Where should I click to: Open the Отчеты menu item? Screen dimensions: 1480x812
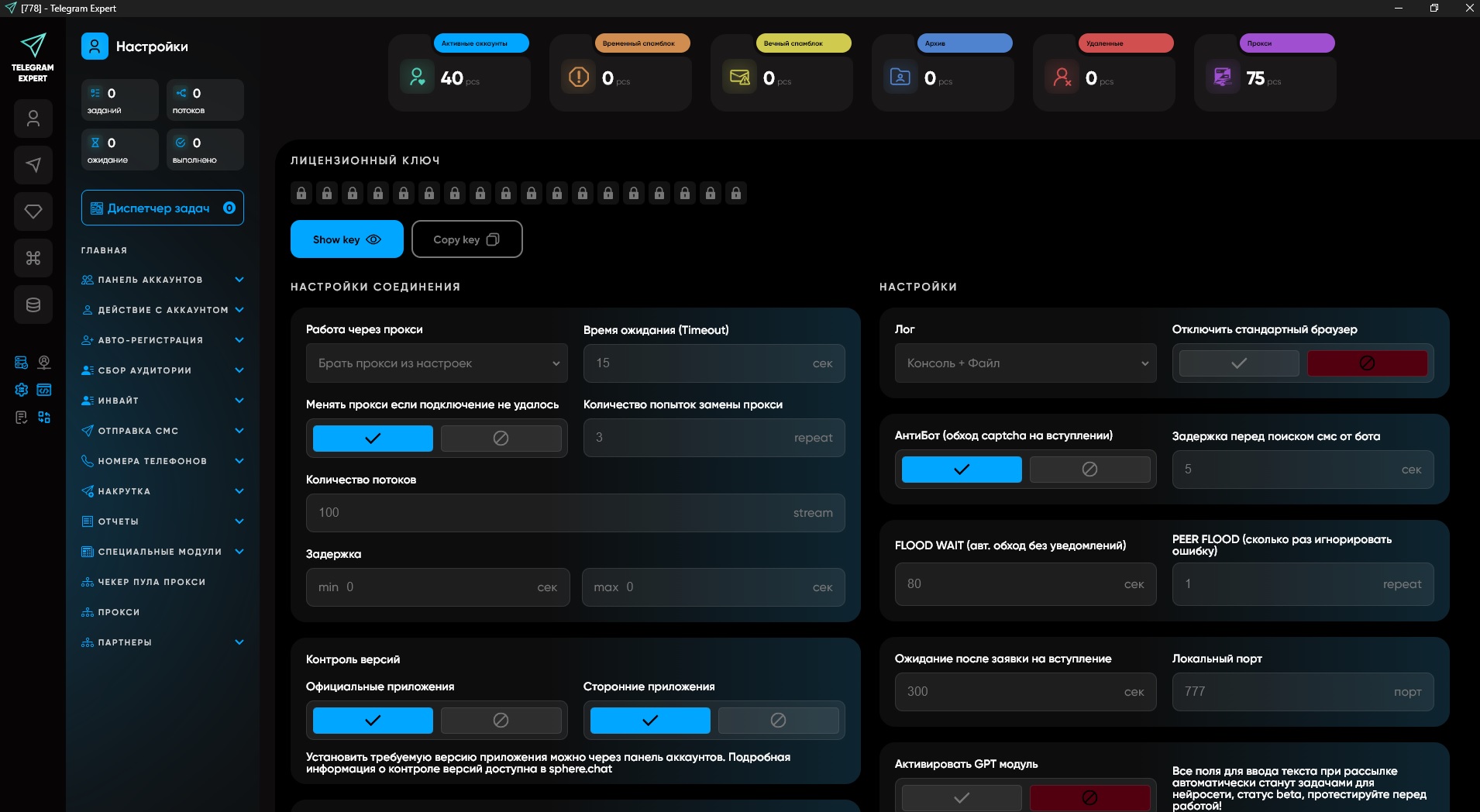coord(163,521)
